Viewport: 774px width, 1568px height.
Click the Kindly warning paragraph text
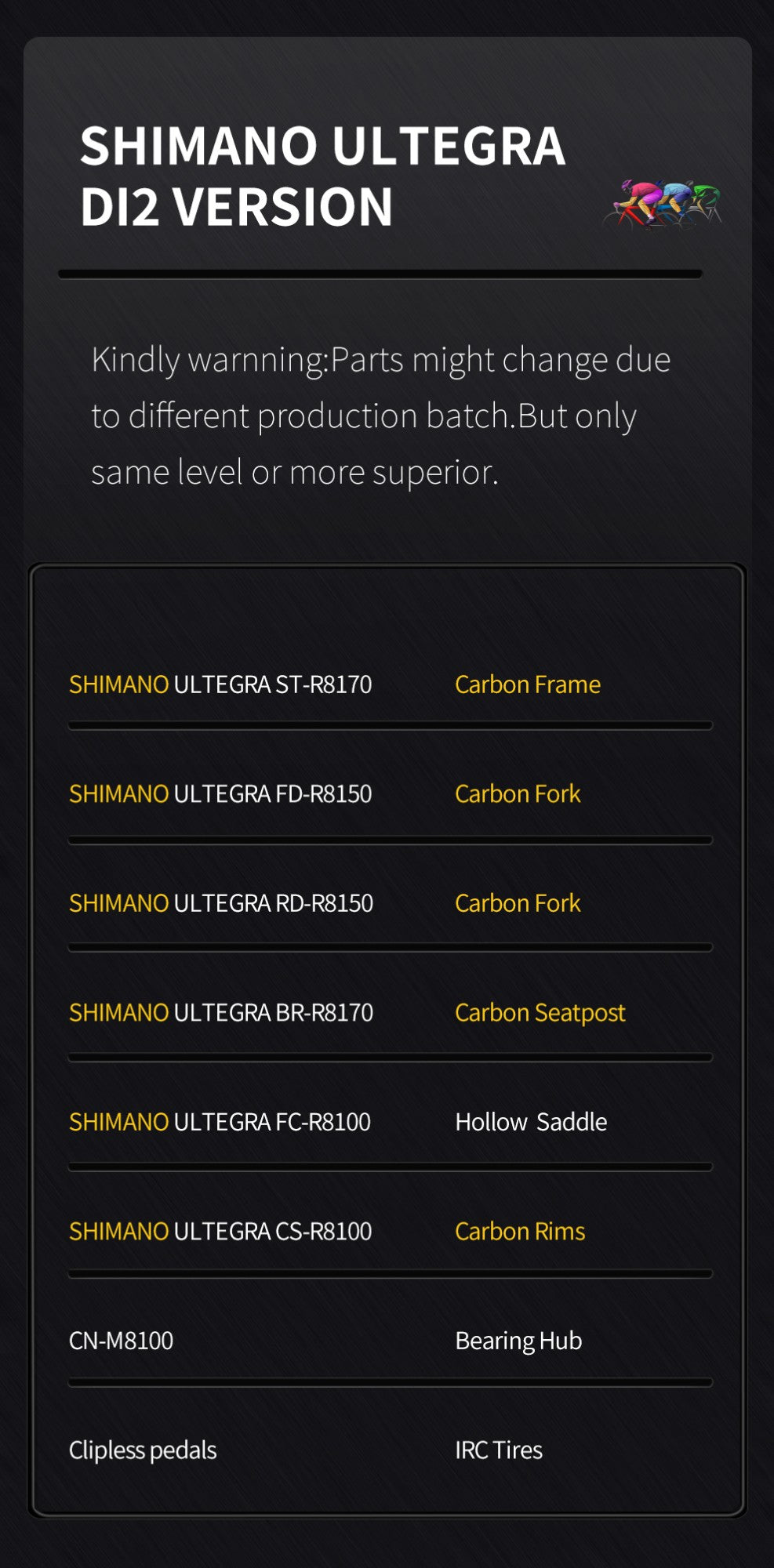pos(380,416)
